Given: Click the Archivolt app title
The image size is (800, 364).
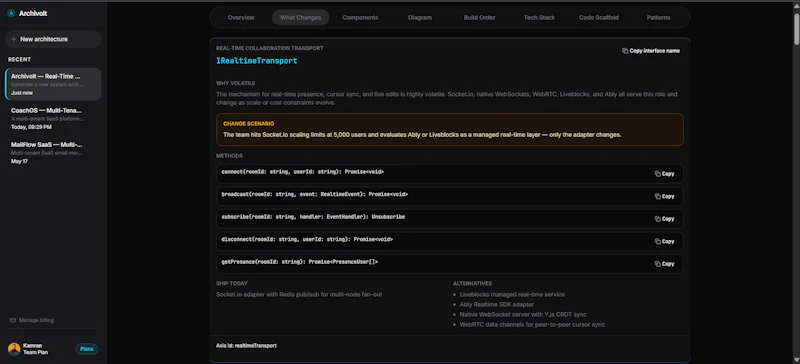Looking at the screenshot, I should [33, 14].
